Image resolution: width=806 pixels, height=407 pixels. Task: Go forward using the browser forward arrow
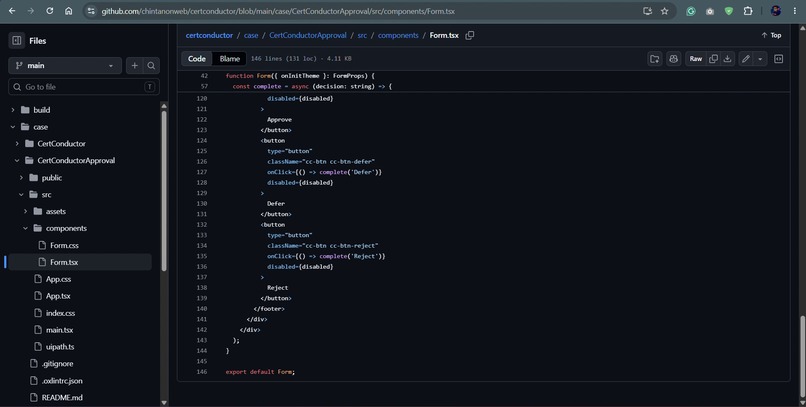tap(31, 11)
